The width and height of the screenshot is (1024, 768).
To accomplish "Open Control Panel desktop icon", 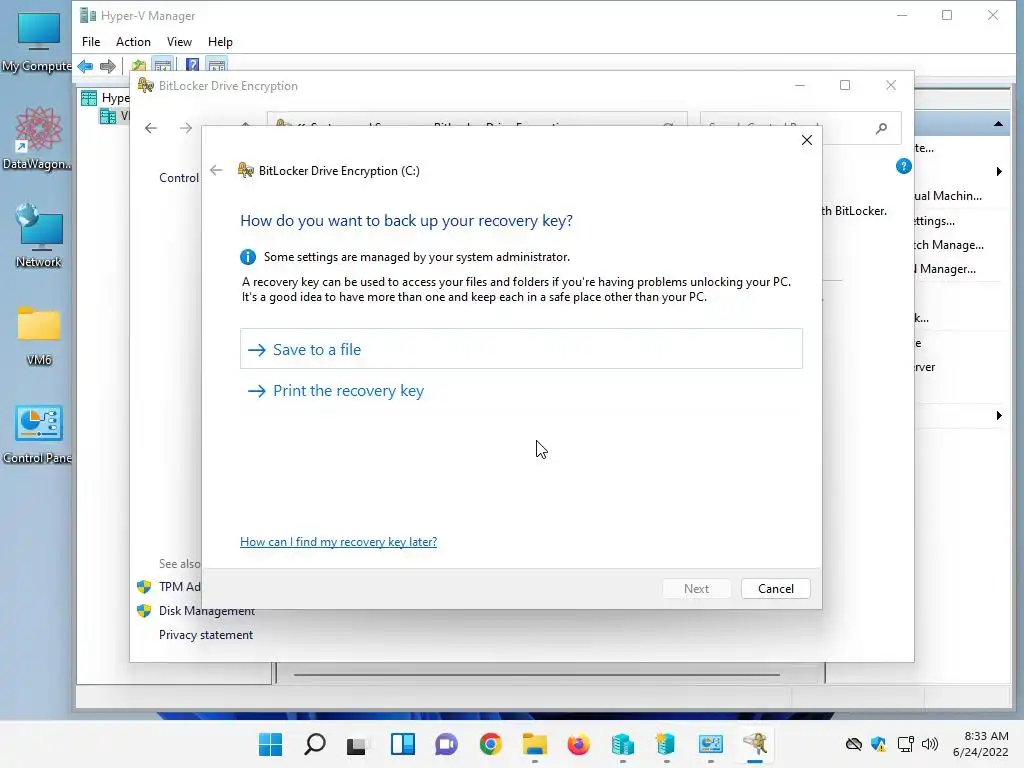I will (x=38, y=434).
